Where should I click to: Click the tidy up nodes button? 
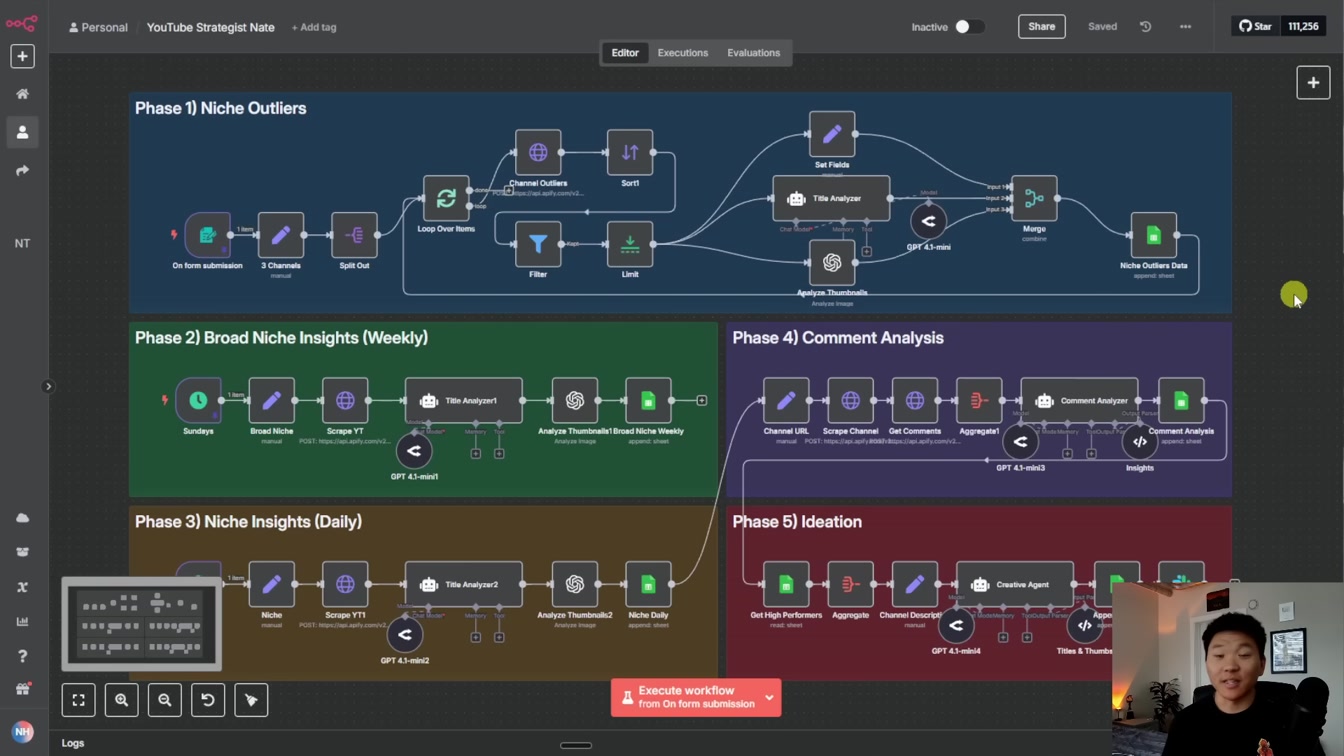(251, 700)
